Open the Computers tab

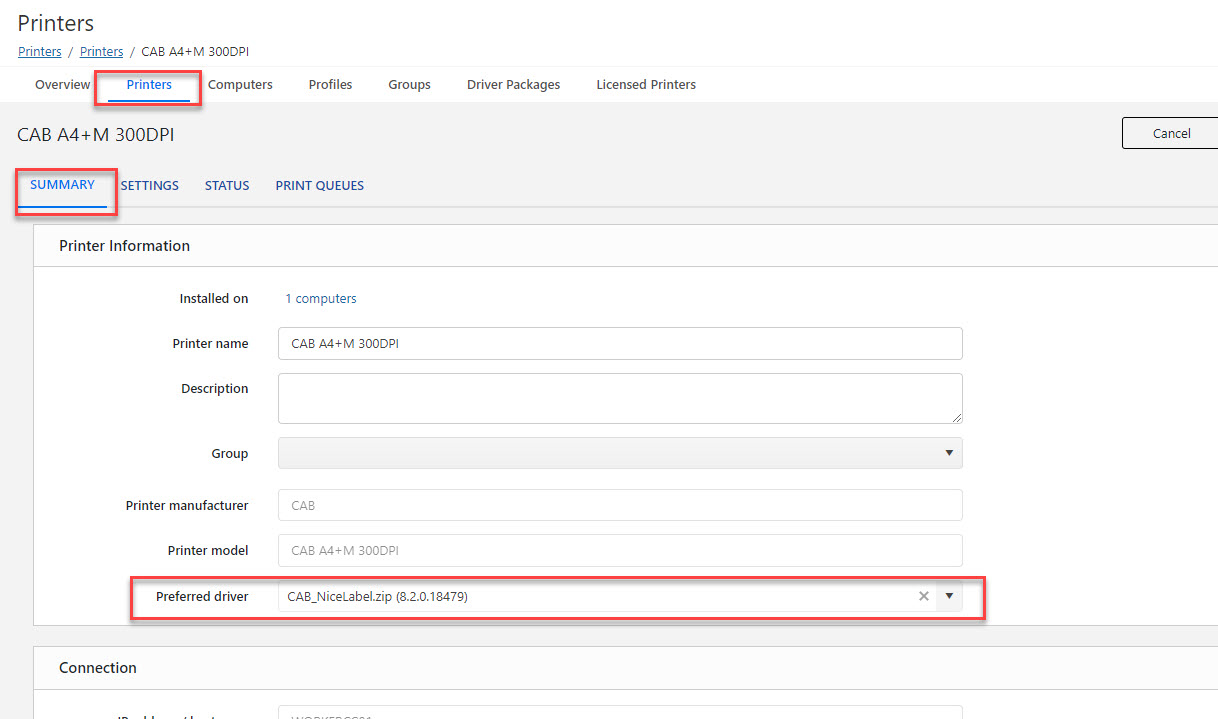pyautogui.click(x=240, y=85)
